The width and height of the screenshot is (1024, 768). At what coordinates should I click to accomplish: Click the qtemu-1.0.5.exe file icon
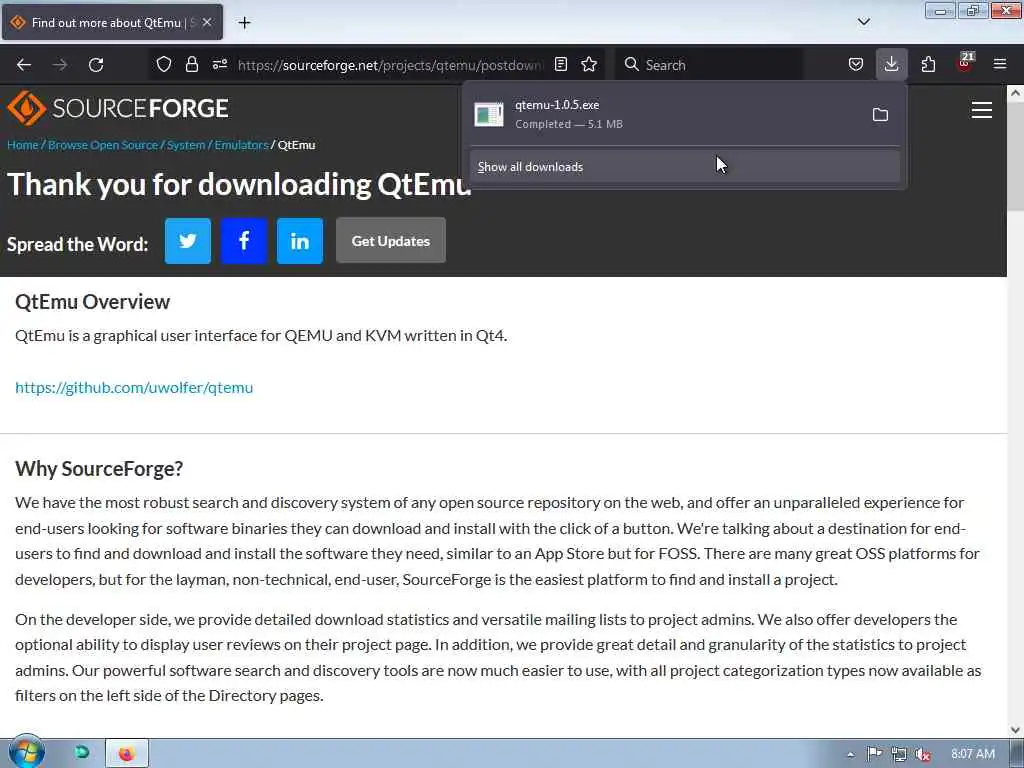488,114
